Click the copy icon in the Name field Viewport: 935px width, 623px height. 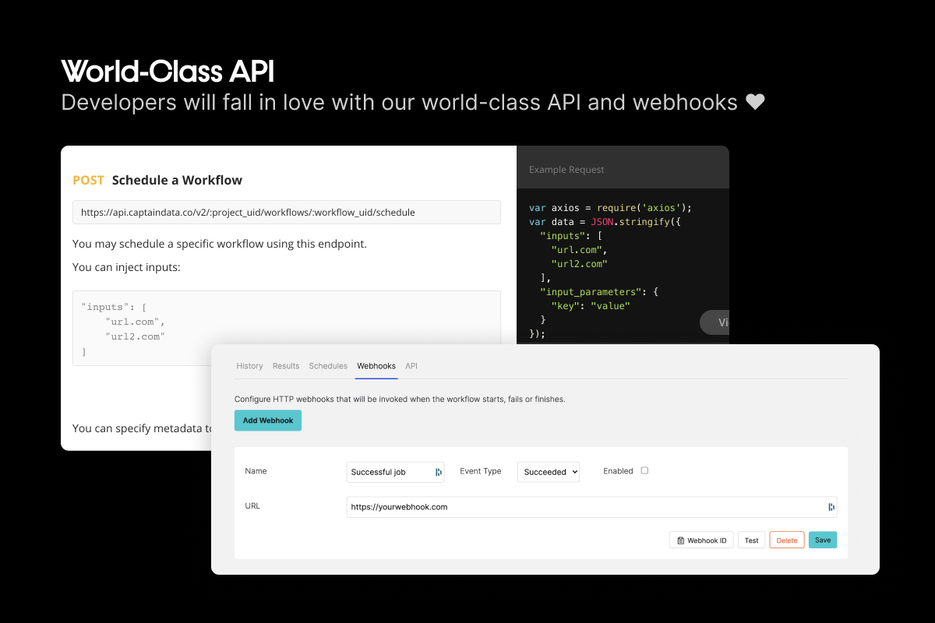point(438,471)
